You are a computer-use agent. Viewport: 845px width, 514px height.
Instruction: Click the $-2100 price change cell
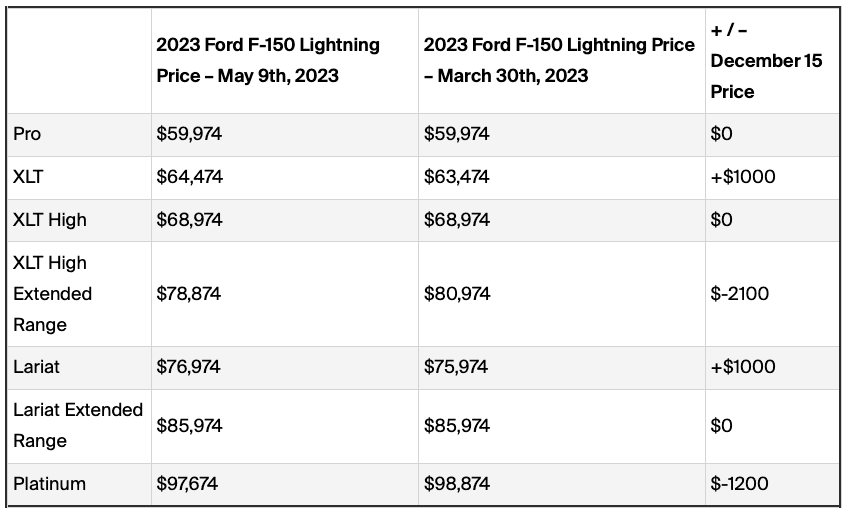pos(739,294)
